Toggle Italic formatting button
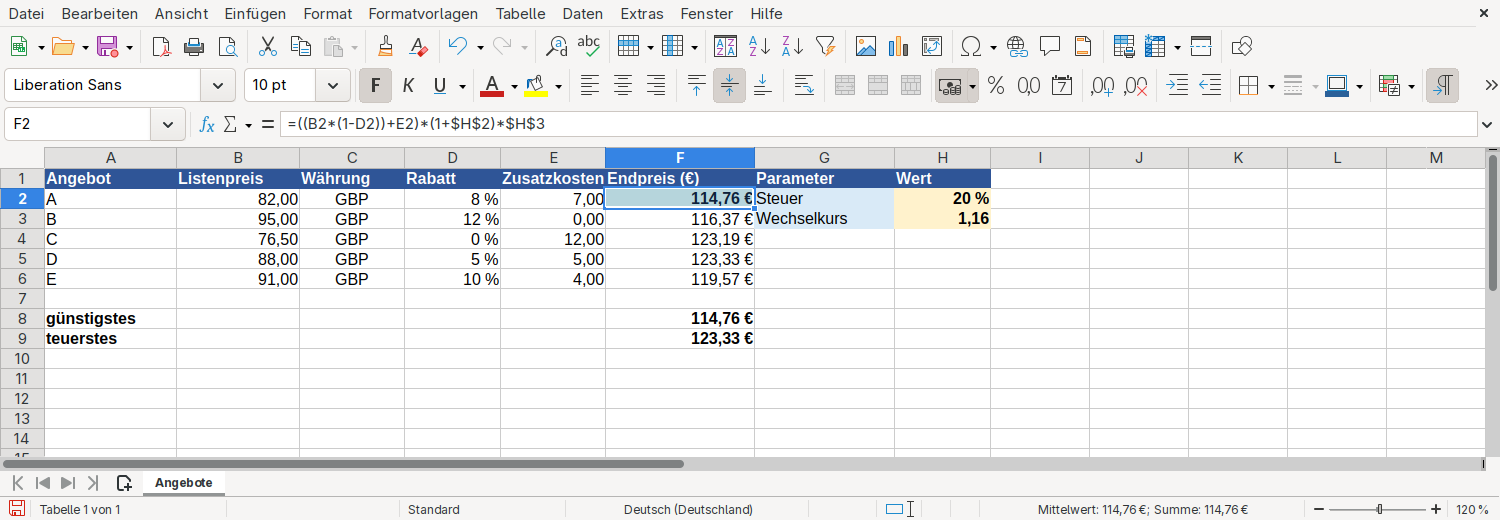The height and width of the screenshot is (520, 1500). pyautogui.click(x=408, y=85)
